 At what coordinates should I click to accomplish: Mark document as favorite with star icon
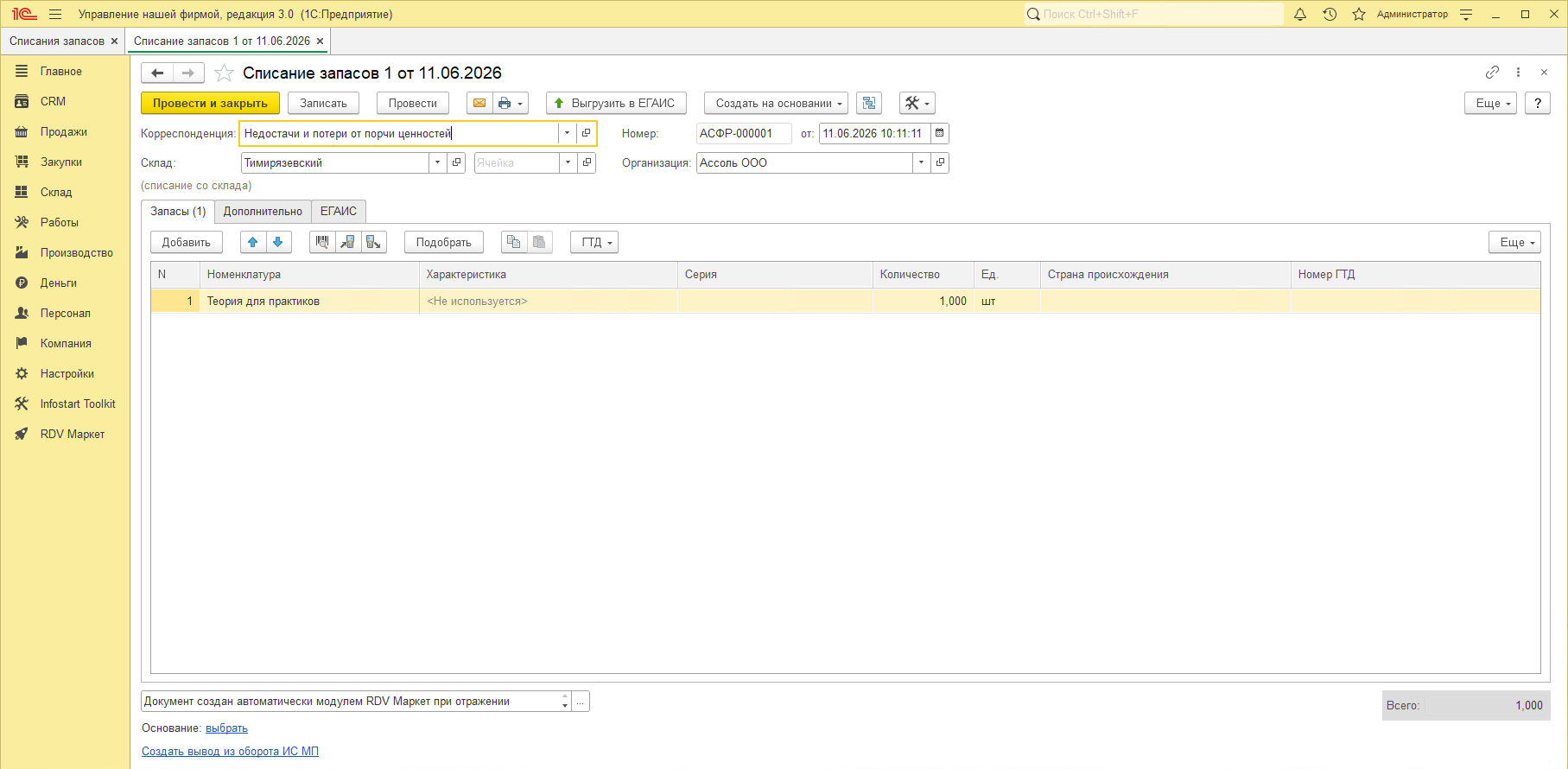pos(224,73)
